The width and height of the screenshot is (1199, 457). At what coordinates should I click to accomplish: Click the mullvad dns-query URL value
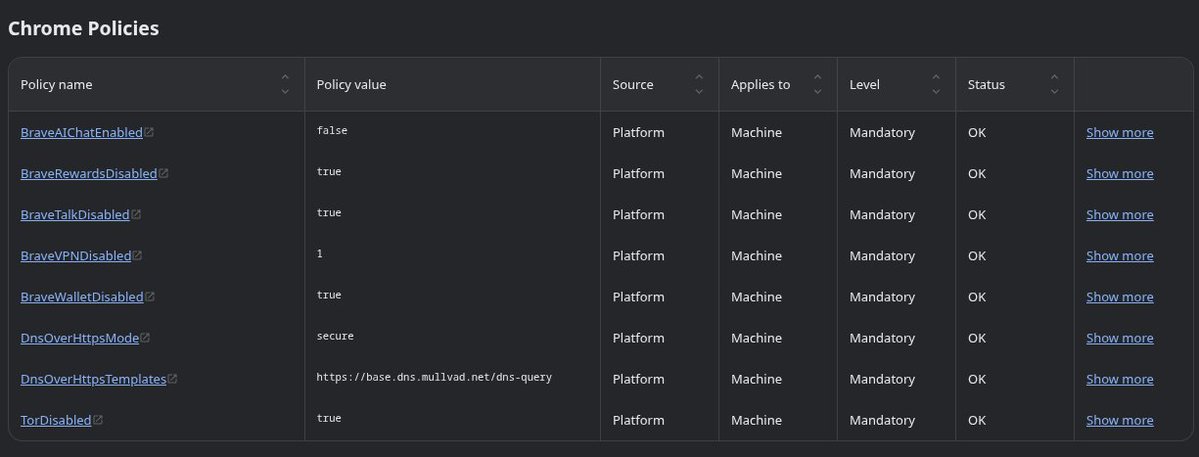(434, 378)
